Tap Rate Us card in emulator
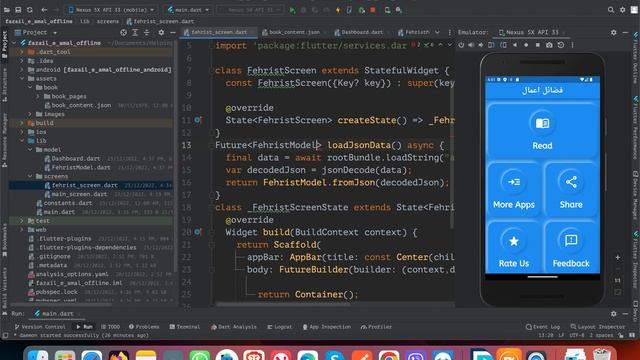The width and height of the screenshot is (640, 360). [x=513, y=247]
